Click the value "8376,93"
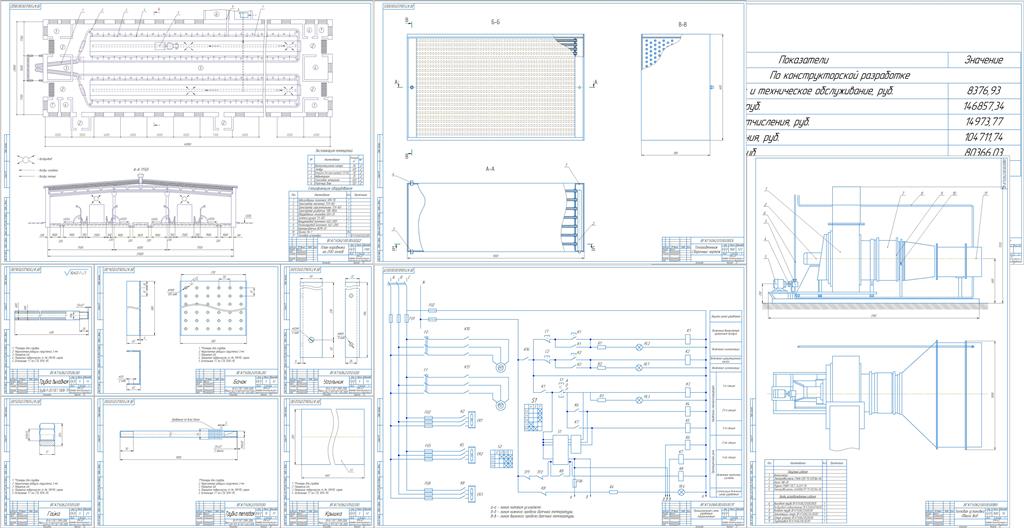 pyautogui.click(x=985, y=91)
